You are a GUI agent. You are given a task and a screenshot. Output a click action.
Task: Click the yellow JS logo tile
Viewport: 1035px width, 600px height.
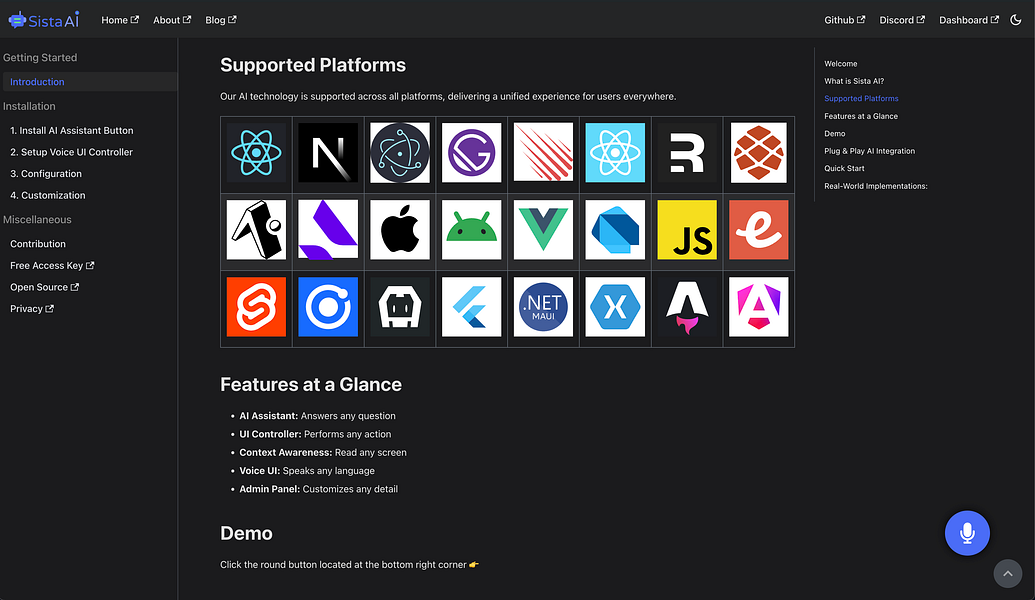click(x=687, y=230)
